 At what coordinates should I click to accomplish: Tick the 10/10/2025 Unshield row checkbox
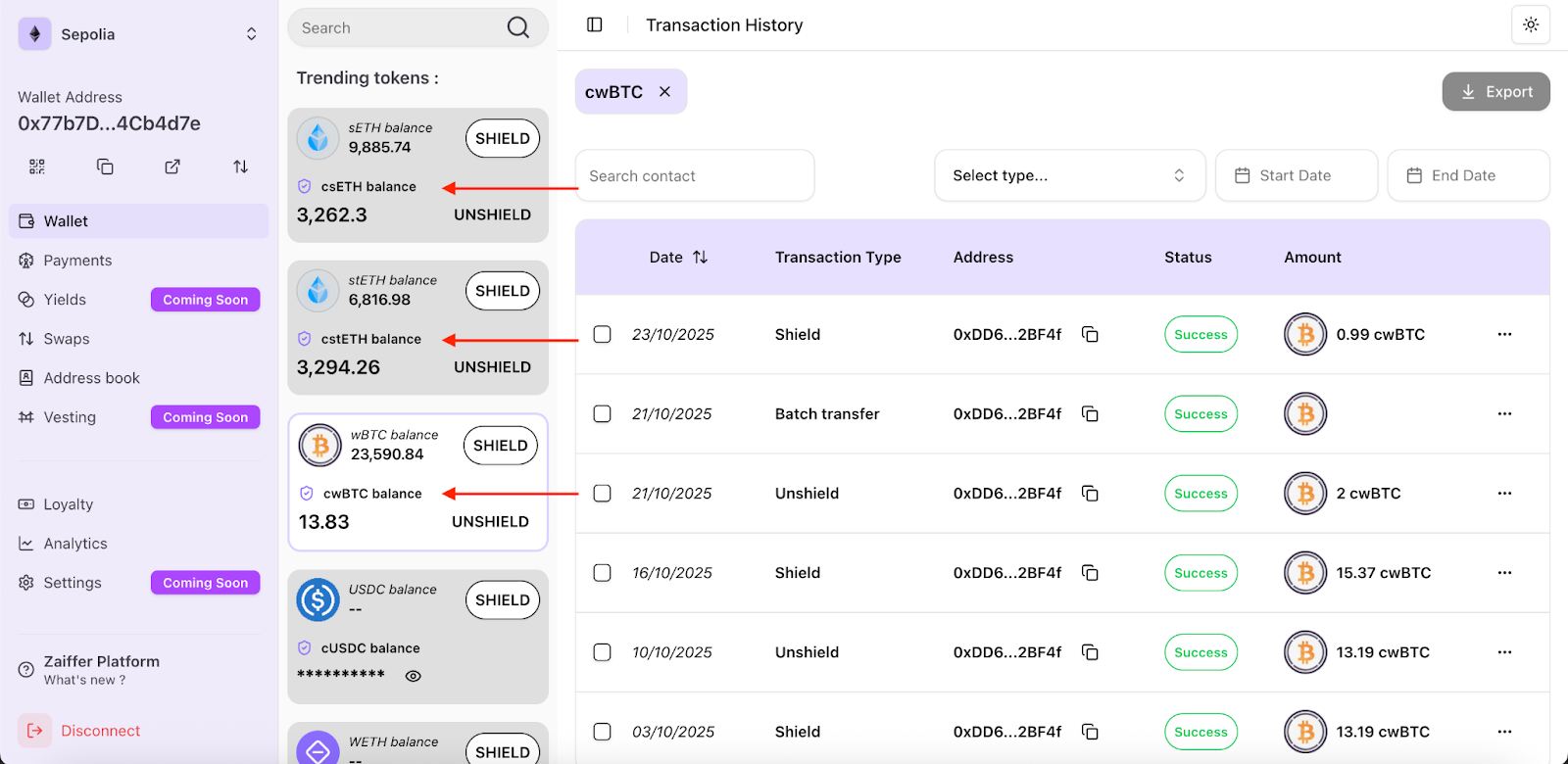tap(602, 651)
